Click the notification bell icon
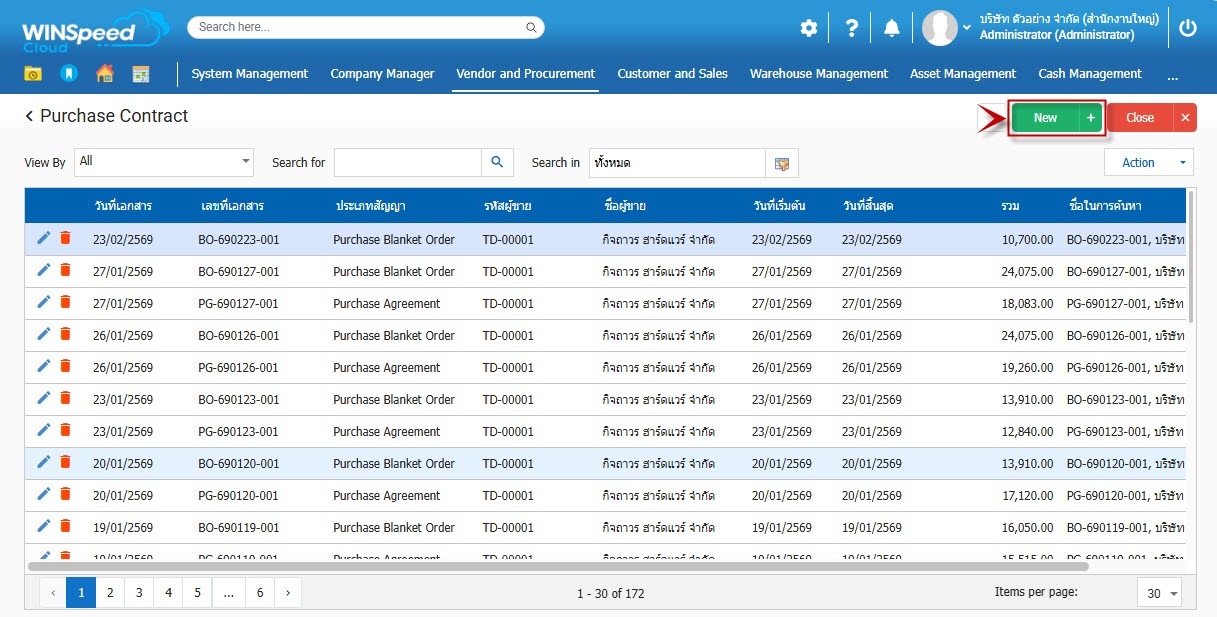 (x=891, y=28)
